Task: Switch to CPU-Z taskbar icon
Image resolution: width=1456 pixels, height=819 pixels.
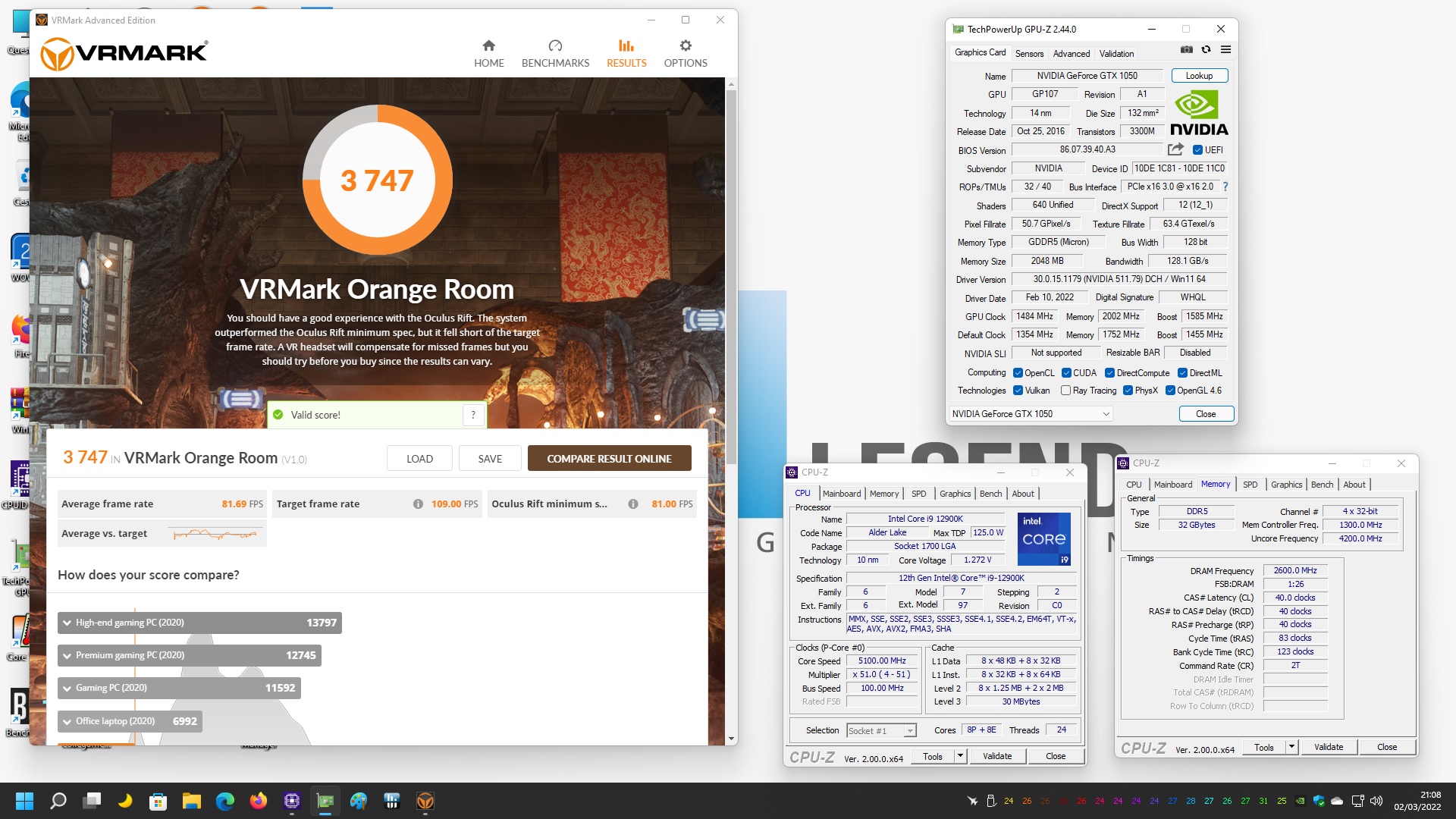Action: pos(292,801)
